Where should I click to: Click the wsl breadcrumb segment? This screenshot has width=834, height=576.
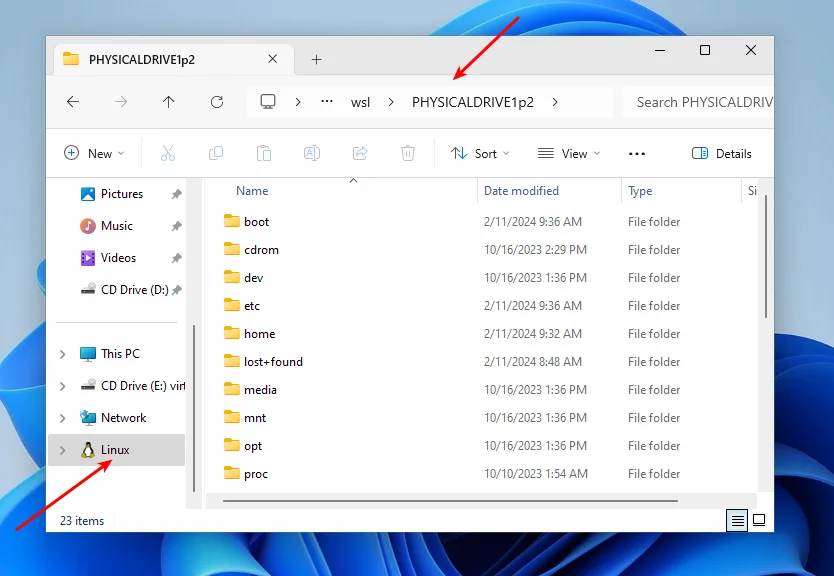click(360, 102)
